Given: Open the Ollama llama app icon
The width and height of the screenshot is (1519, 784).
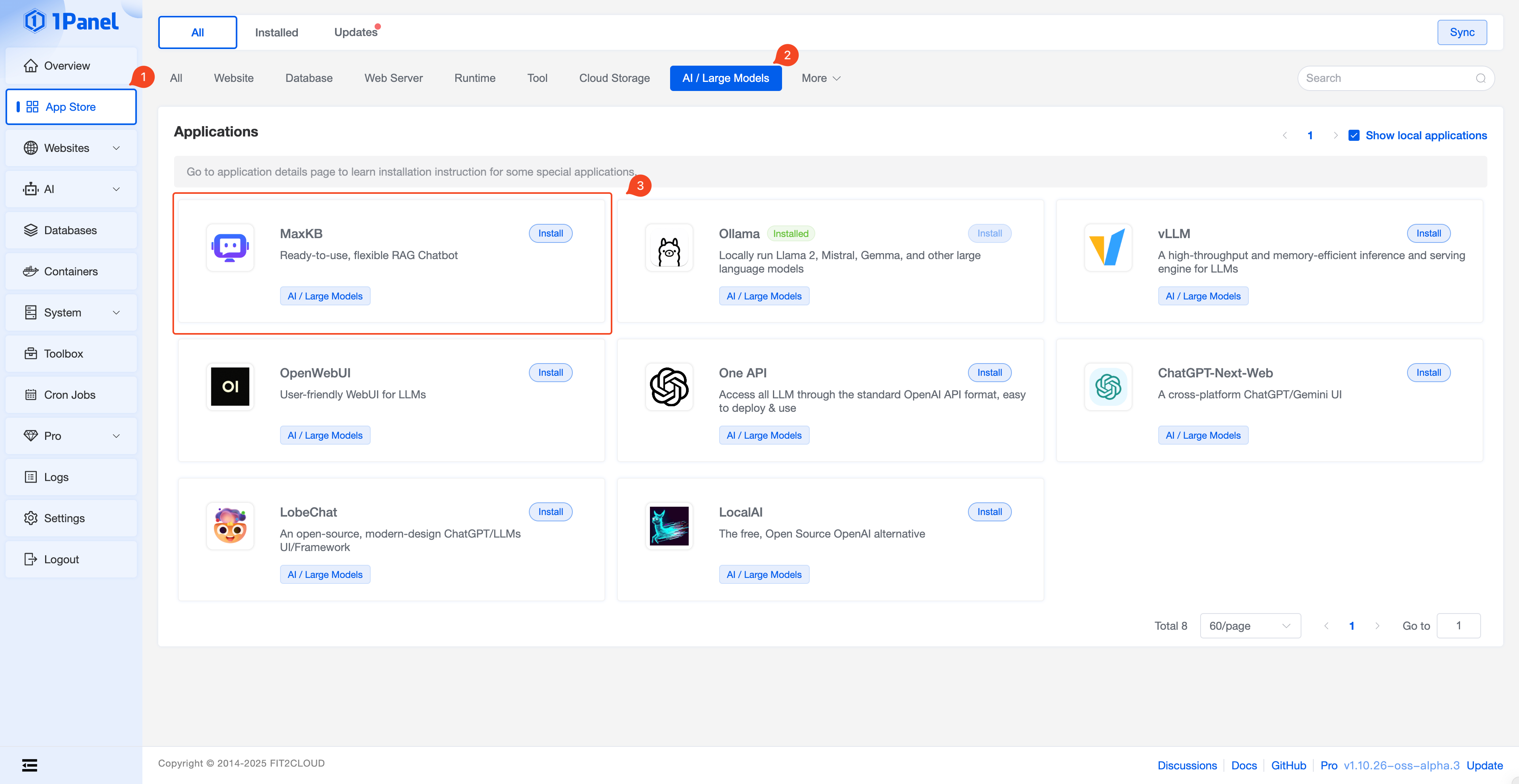Looking at the screenshot, I should tap(669, 248).
